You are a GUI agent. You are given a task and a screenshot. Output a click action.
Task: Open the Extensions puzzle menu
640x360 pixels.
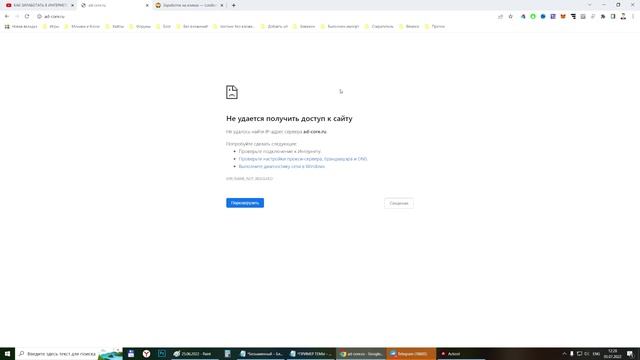(x=603, y=16)
